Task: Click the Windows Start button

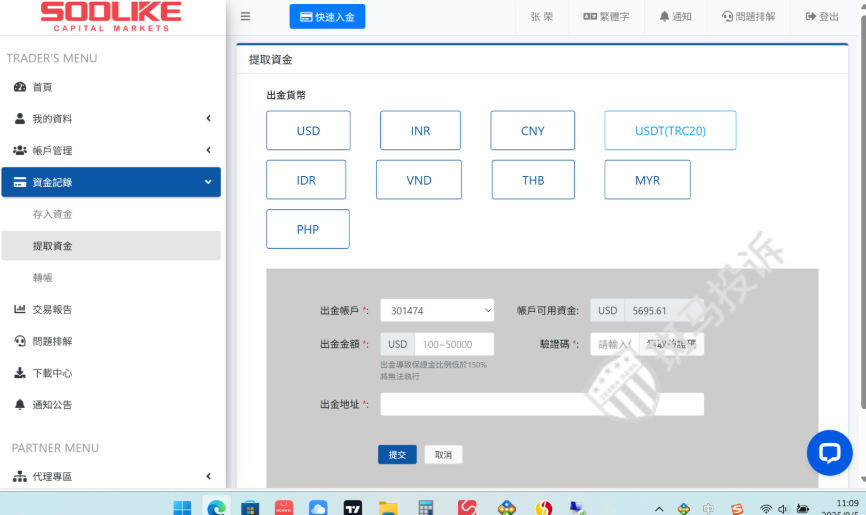Action: coord(182,507)
